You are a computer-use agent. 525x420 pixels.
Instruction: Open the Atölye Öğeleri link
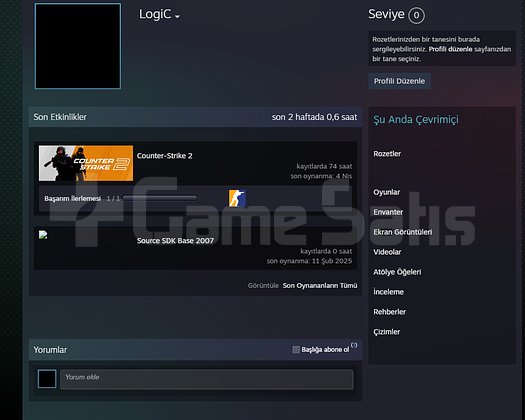(397, 272)
